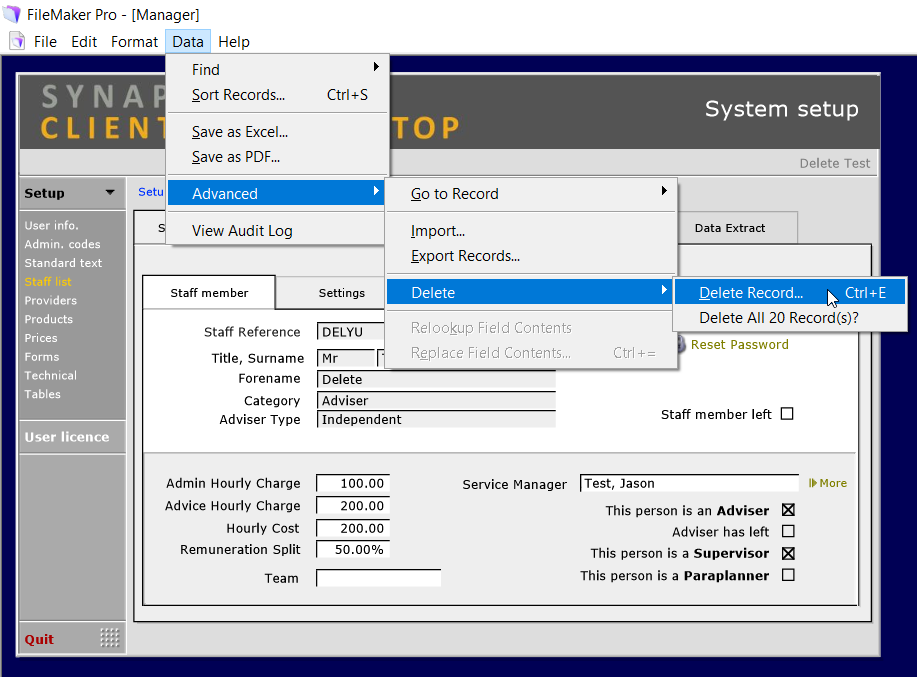Image resolution: width=917 pixels, height=677 pixels.
Task: Open Admin. codes in sidebar
Action: tap(63, 244)
